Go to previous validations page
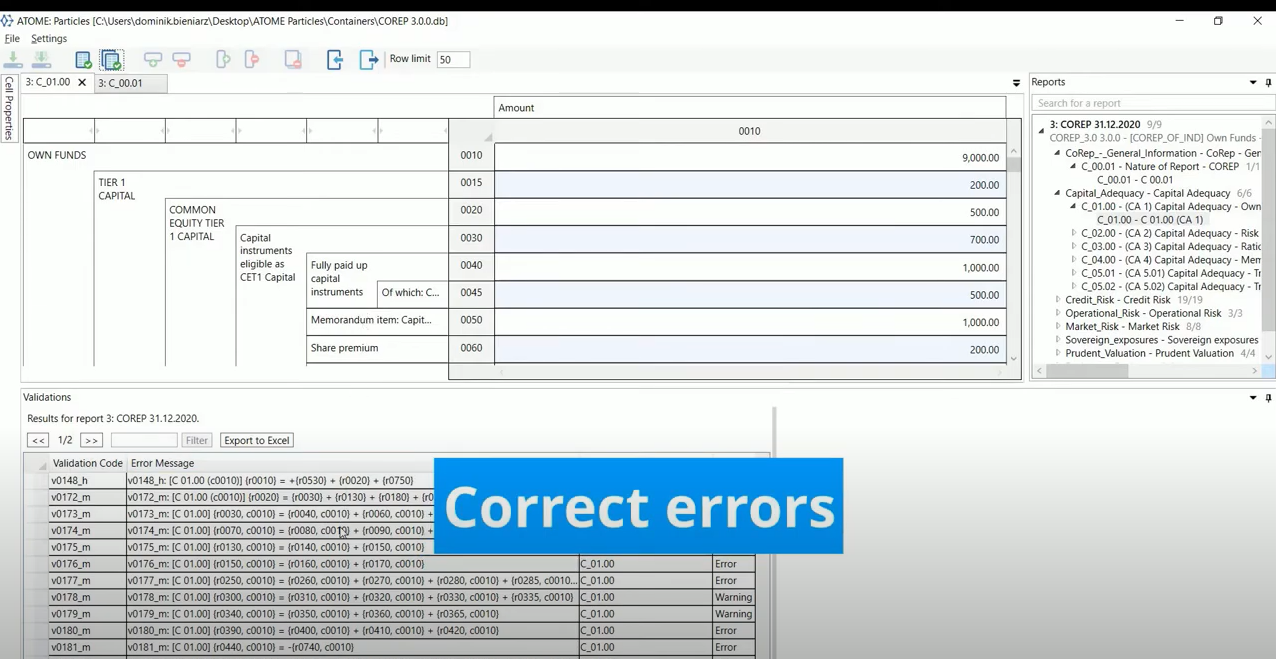1276x659 pixels. pos(38,440)
